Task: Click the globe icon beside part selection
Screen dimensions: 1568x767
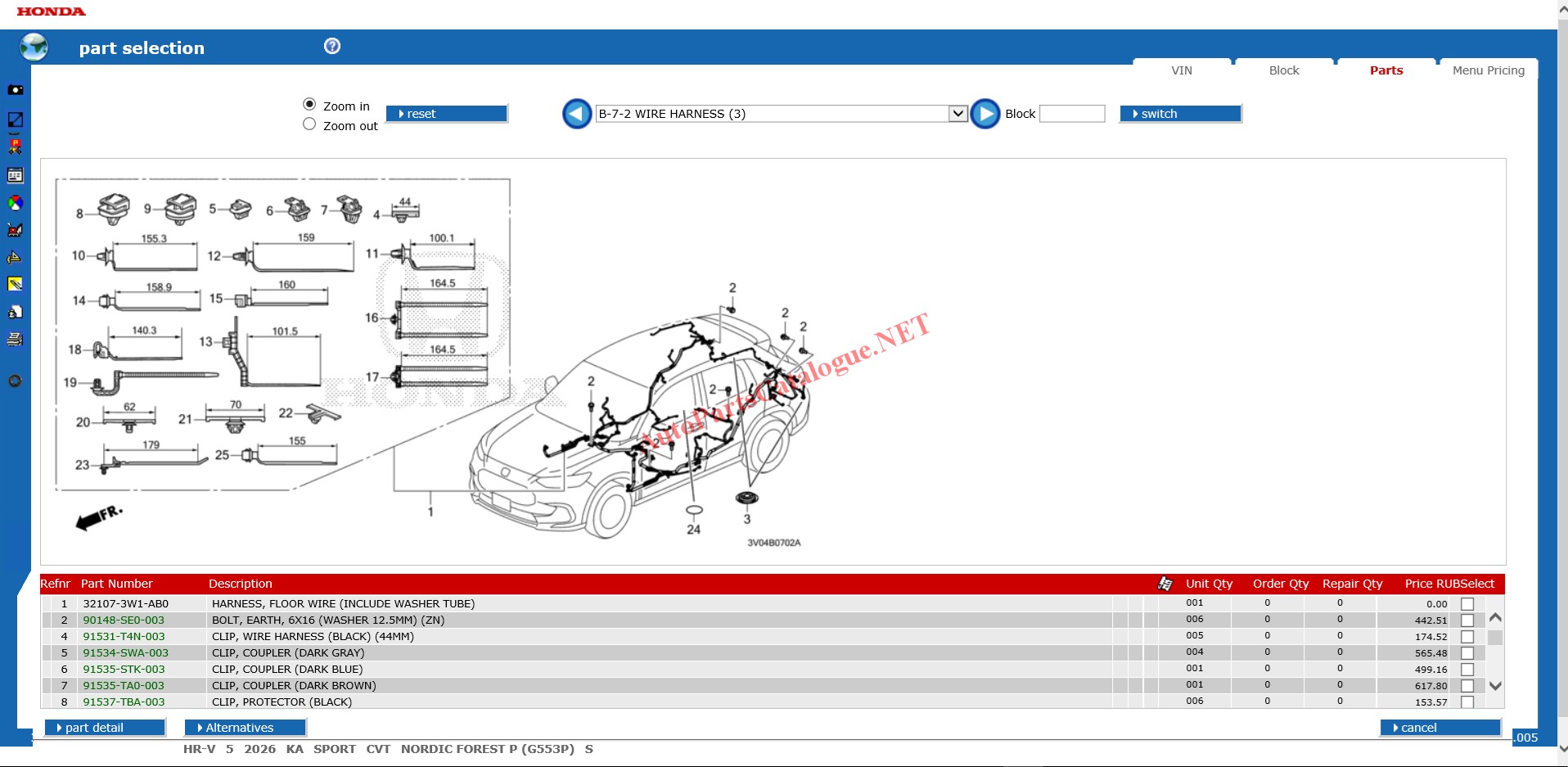Action: tap(34, 47)
